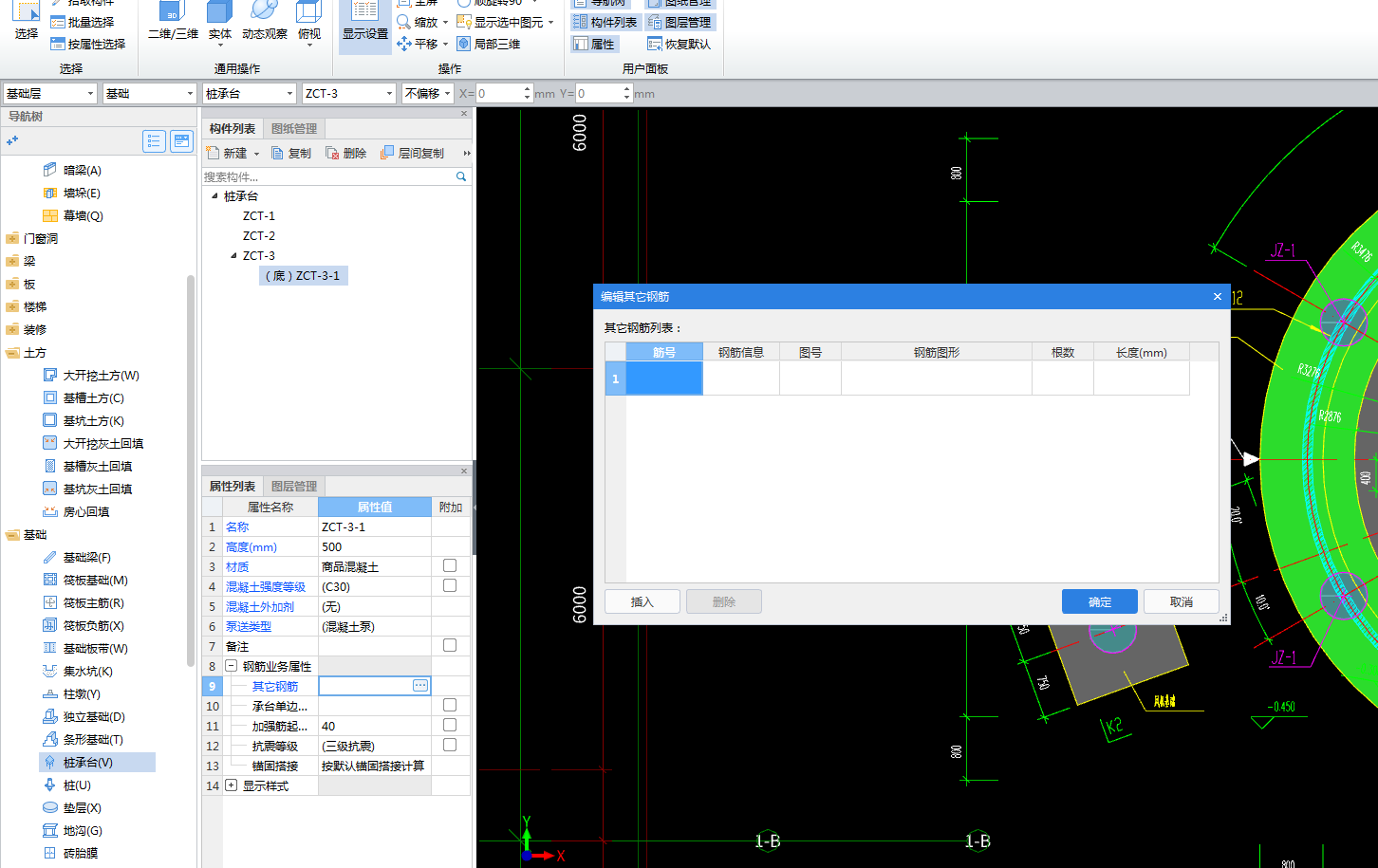Click the 平移 pan tool icon
The width and height of the screenshot is (1378, 868).
tap(404, 44)
